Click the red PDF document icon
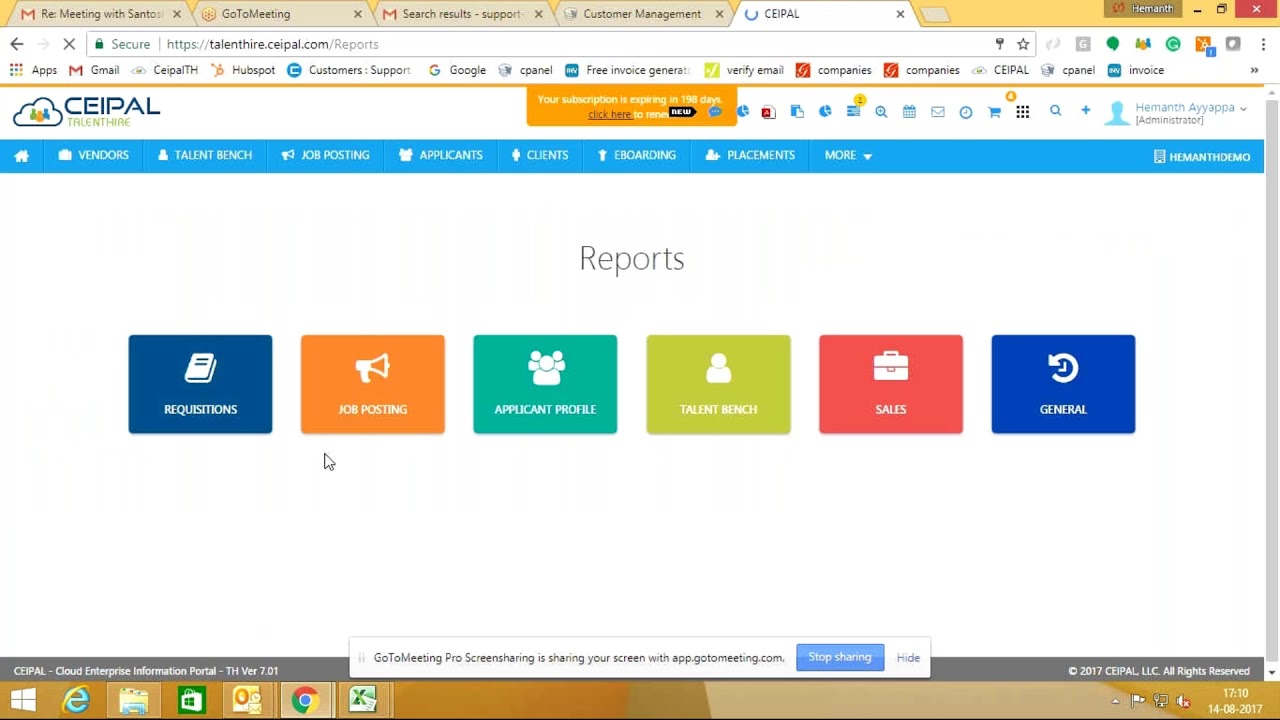Image resolution: width=1280 pixels, height=720 pixels. [768, 112]
